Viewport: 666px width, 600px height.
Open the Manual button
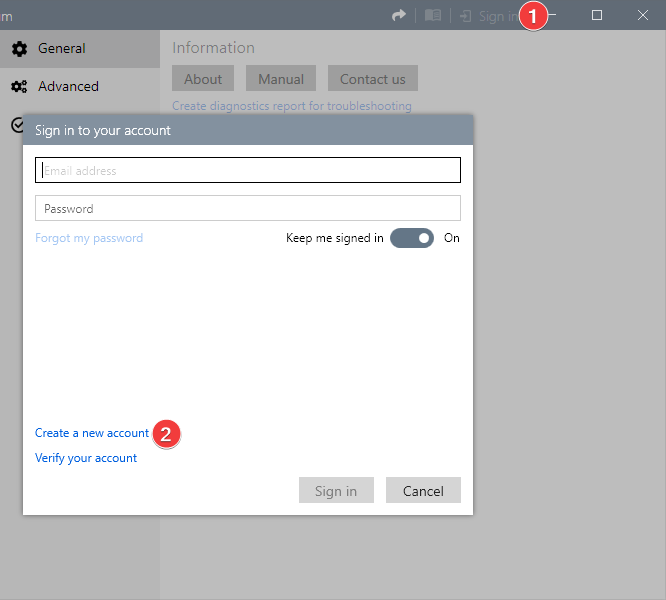pyautogui.click(x=281, y=79)
